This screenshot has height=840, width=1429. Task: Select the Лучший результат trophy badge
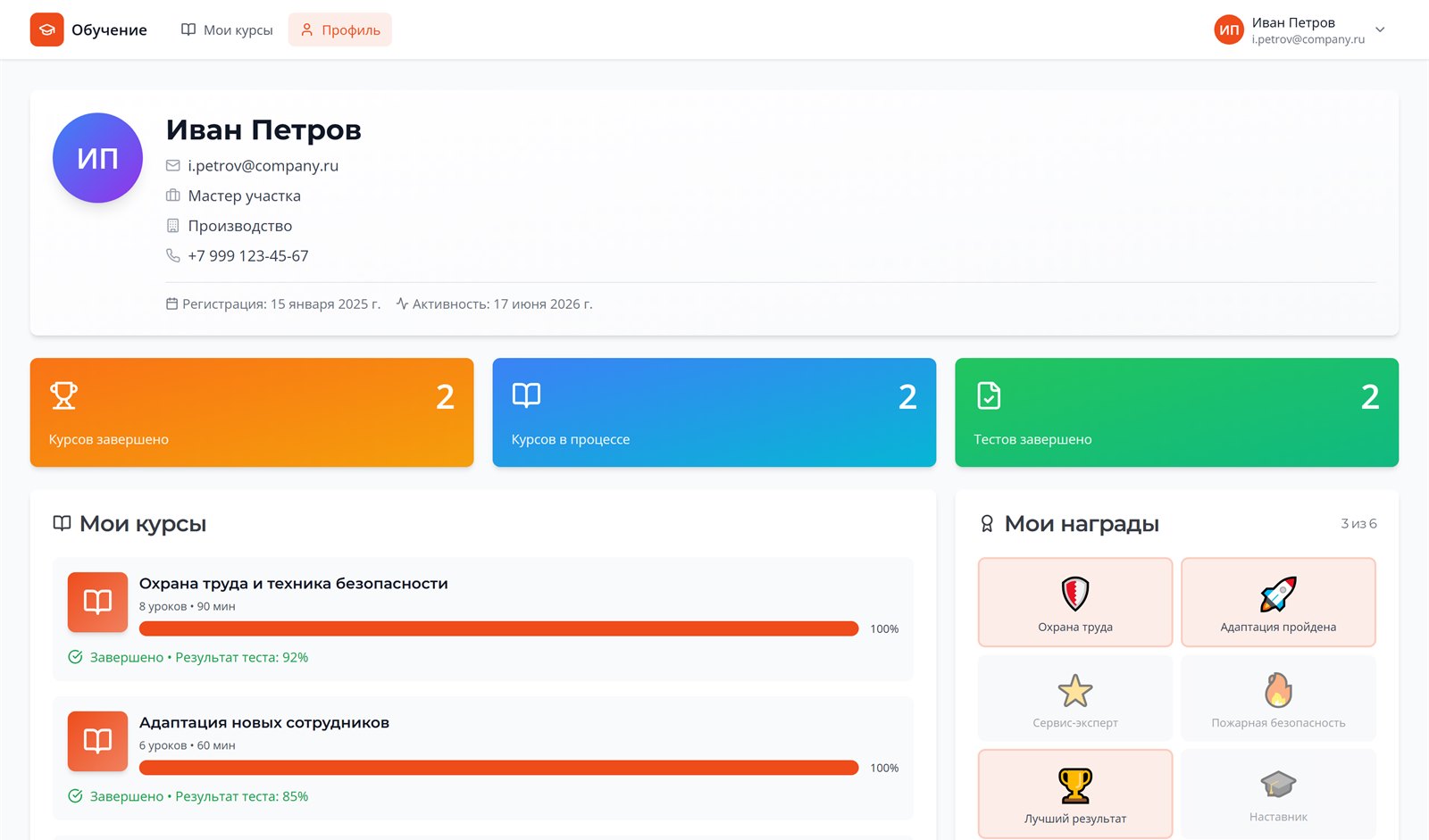pos(1075,794)
